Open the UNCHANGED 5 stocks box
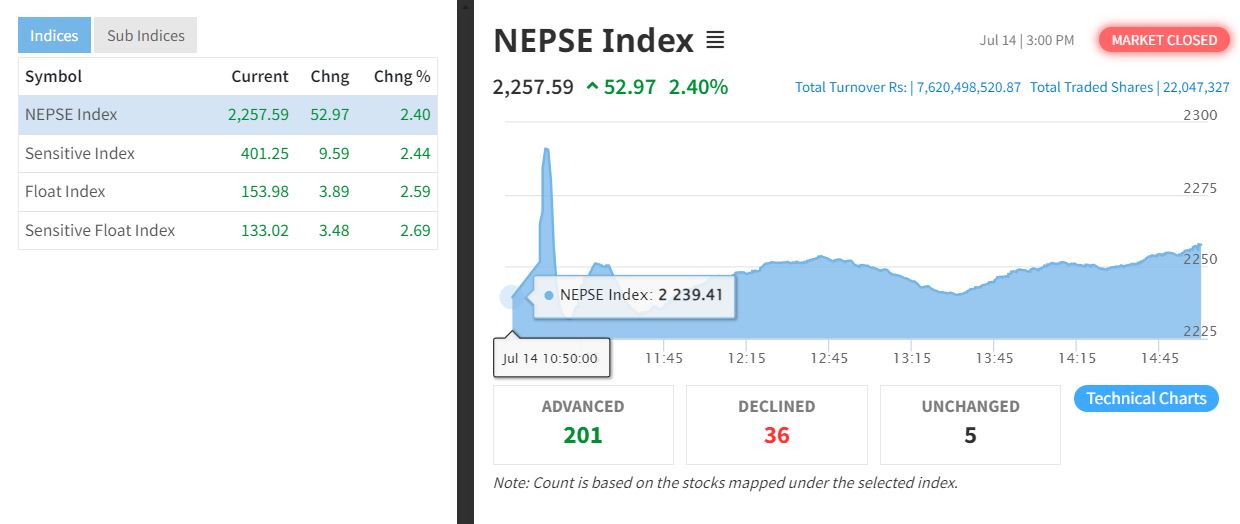The image size is (1240, 524). pos(970,425)
